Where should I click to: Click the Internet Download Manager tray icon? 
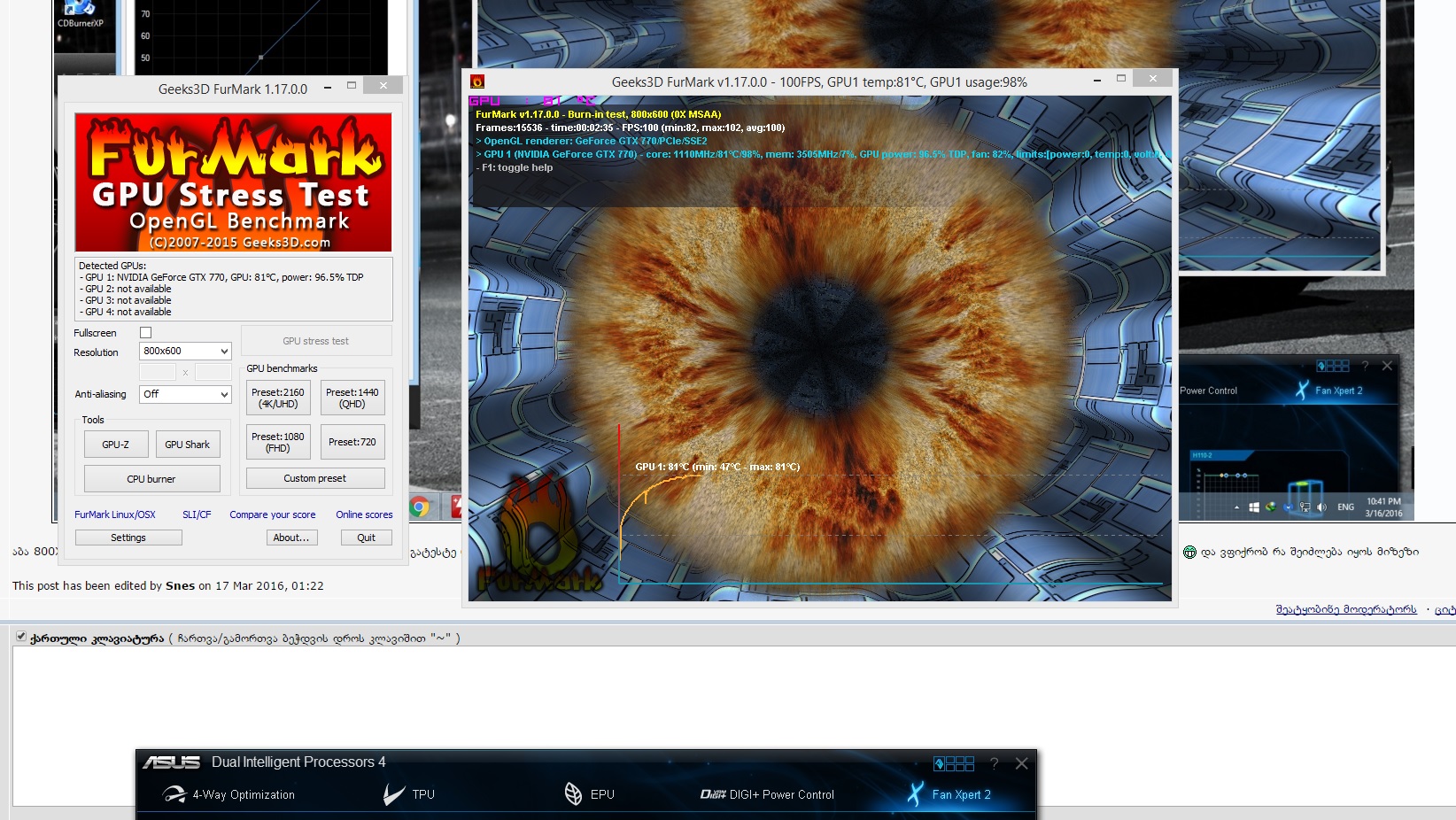pos(1271,507)
